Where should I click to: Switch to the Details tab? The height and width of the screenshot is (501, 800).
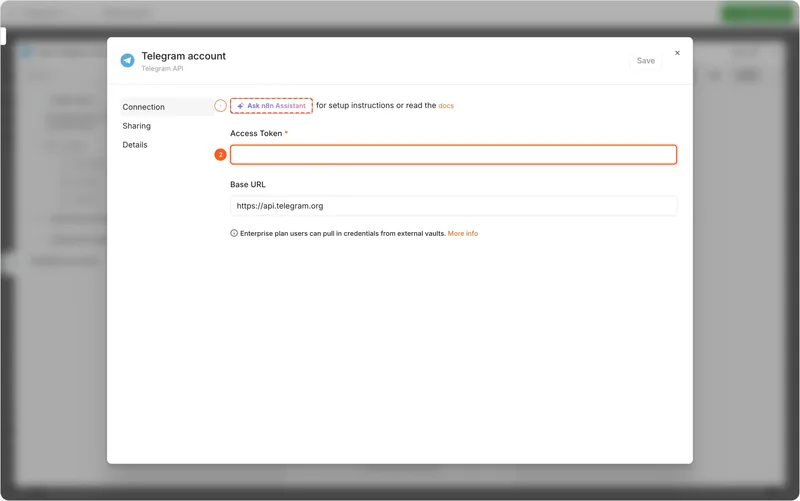[135, 145]
